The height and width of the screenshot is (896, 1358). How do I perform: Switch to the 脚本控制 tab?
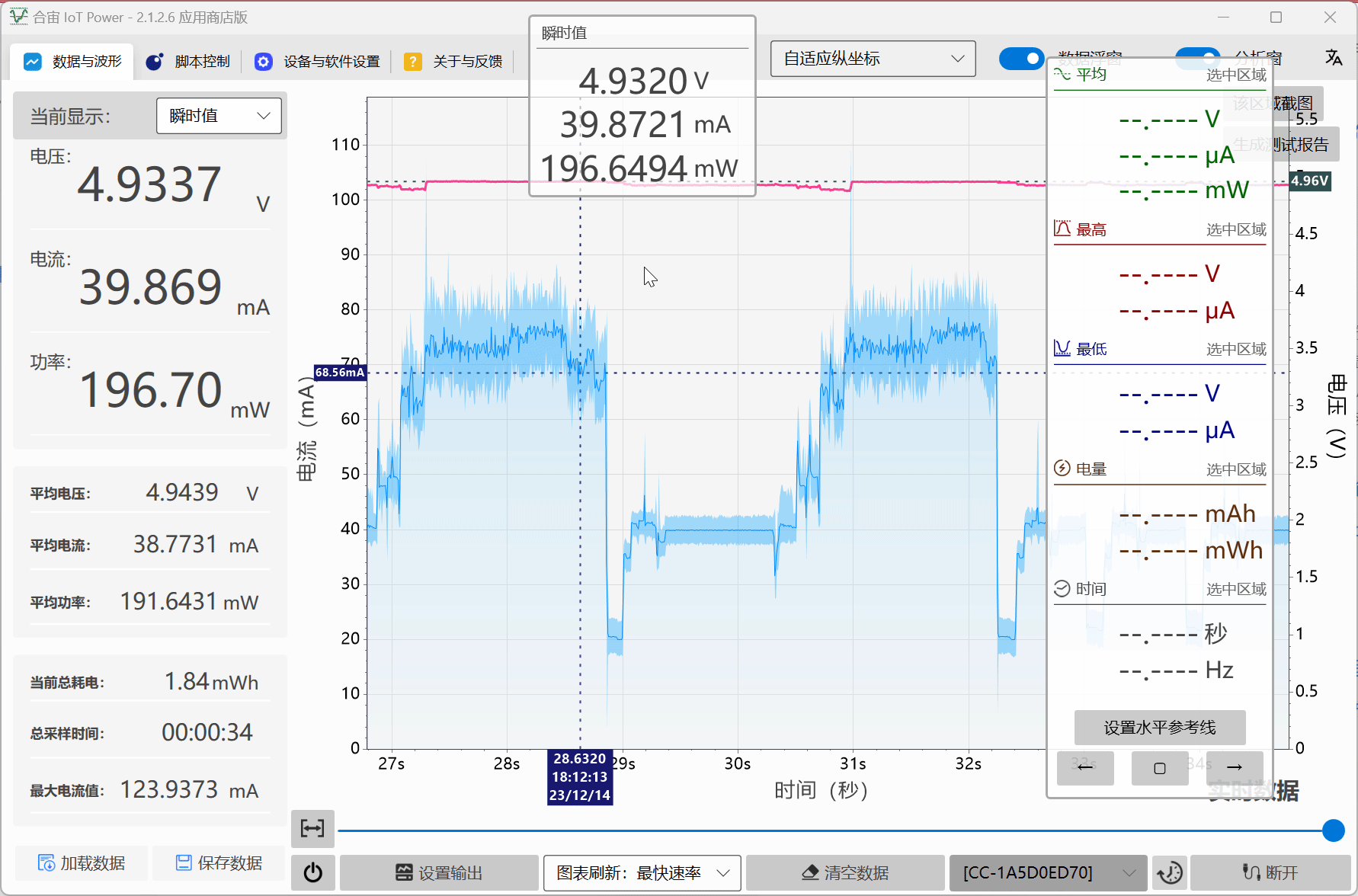point(188,62)
